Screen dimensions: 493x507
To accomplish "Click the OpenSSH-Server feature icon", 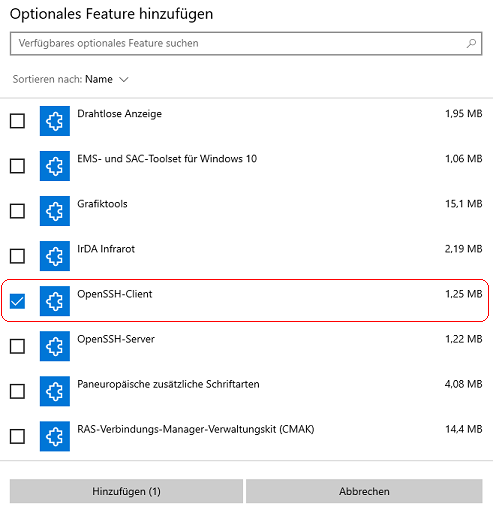I will pos(55,346).
